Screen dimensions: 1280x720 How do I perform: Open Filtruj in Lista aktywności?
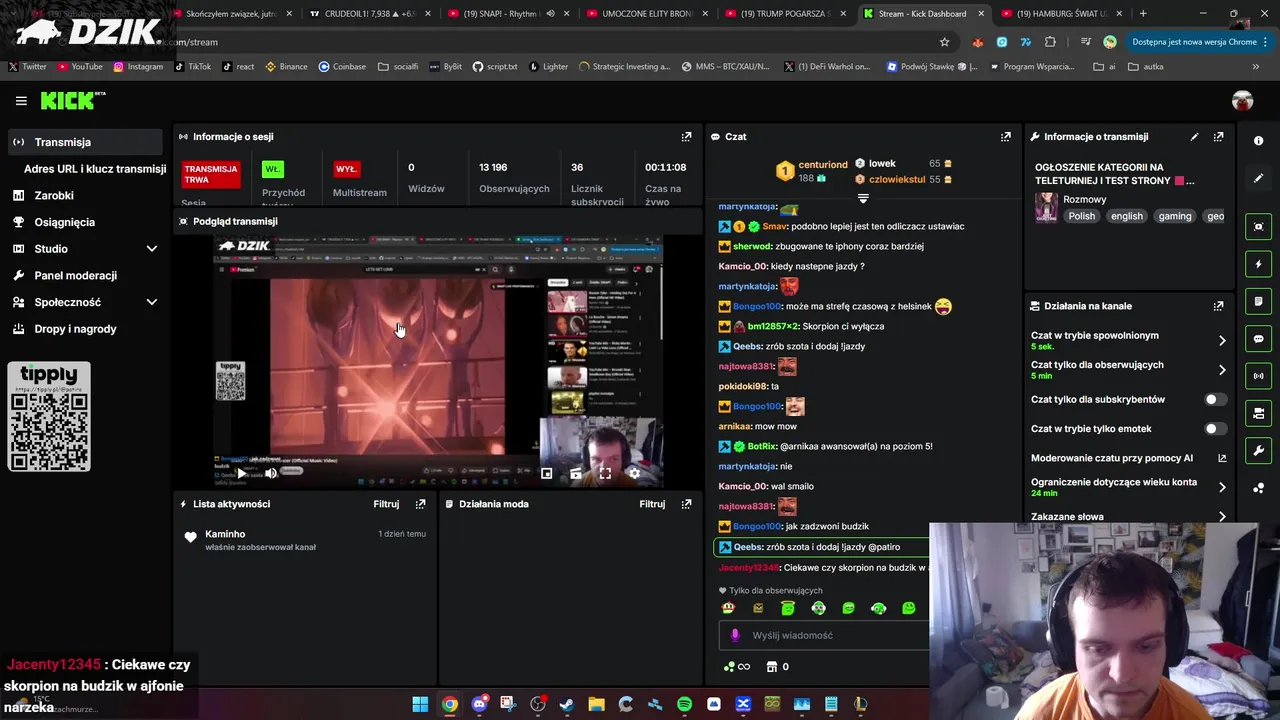point(386,504)
